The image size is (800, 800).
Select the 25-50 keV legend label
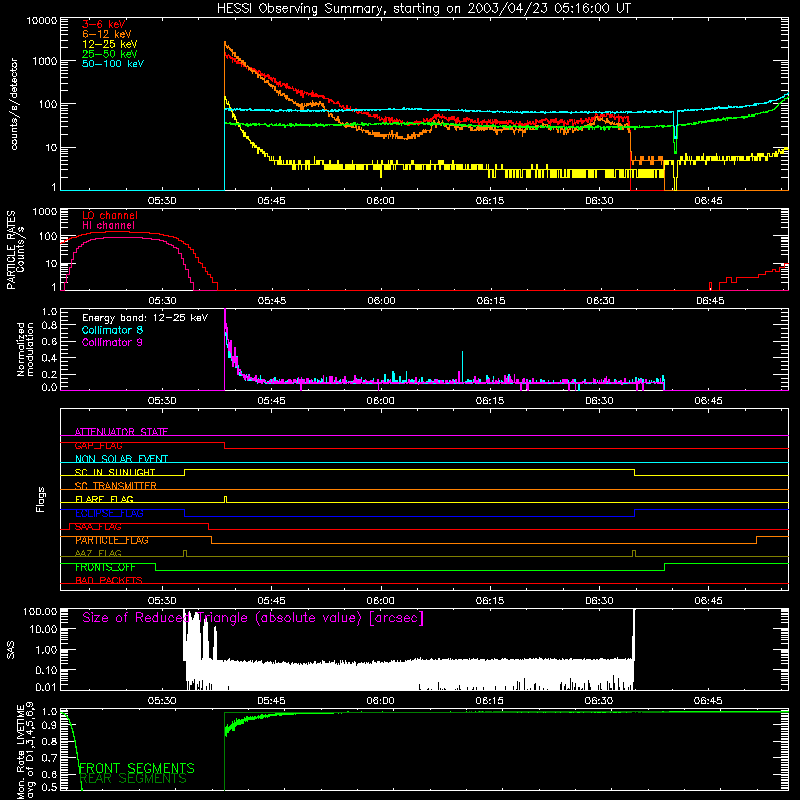tap(110, 54)
